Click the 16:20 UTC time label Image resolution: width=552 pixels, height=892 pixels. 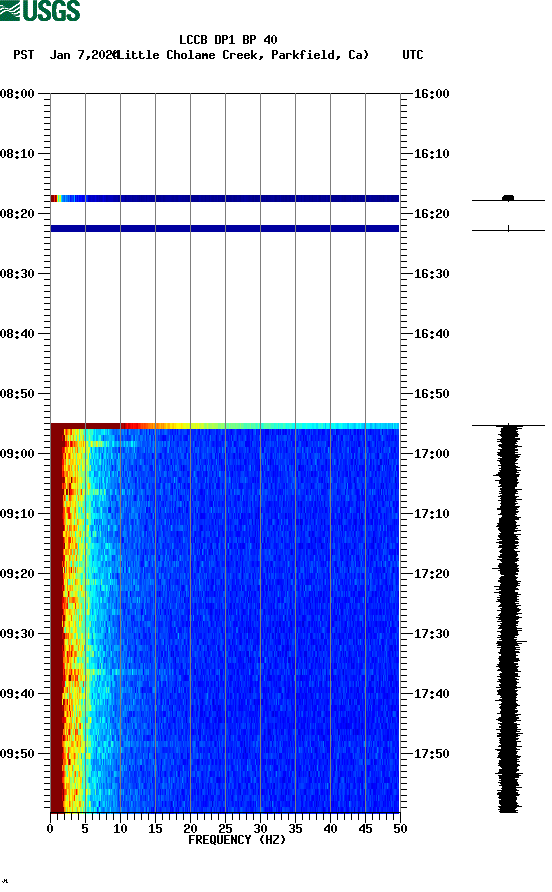(431, 213)
